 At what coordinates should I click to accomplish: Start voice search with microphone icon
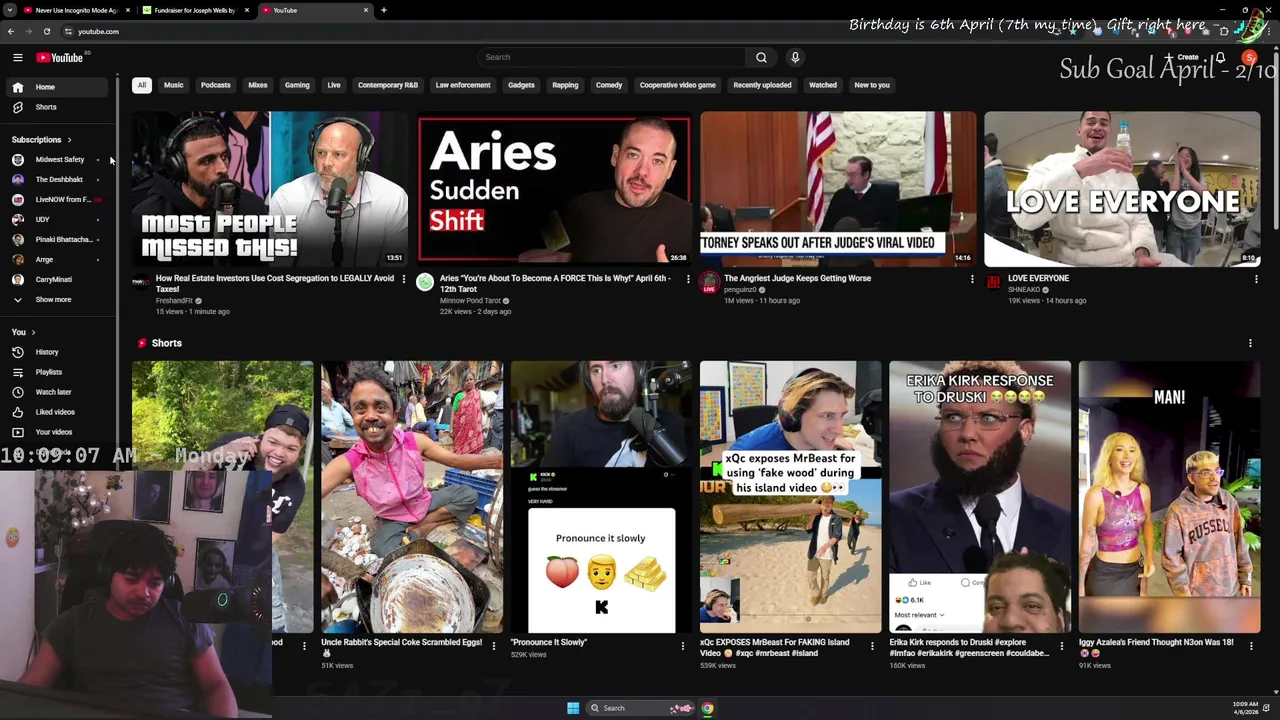click(795, 57)
